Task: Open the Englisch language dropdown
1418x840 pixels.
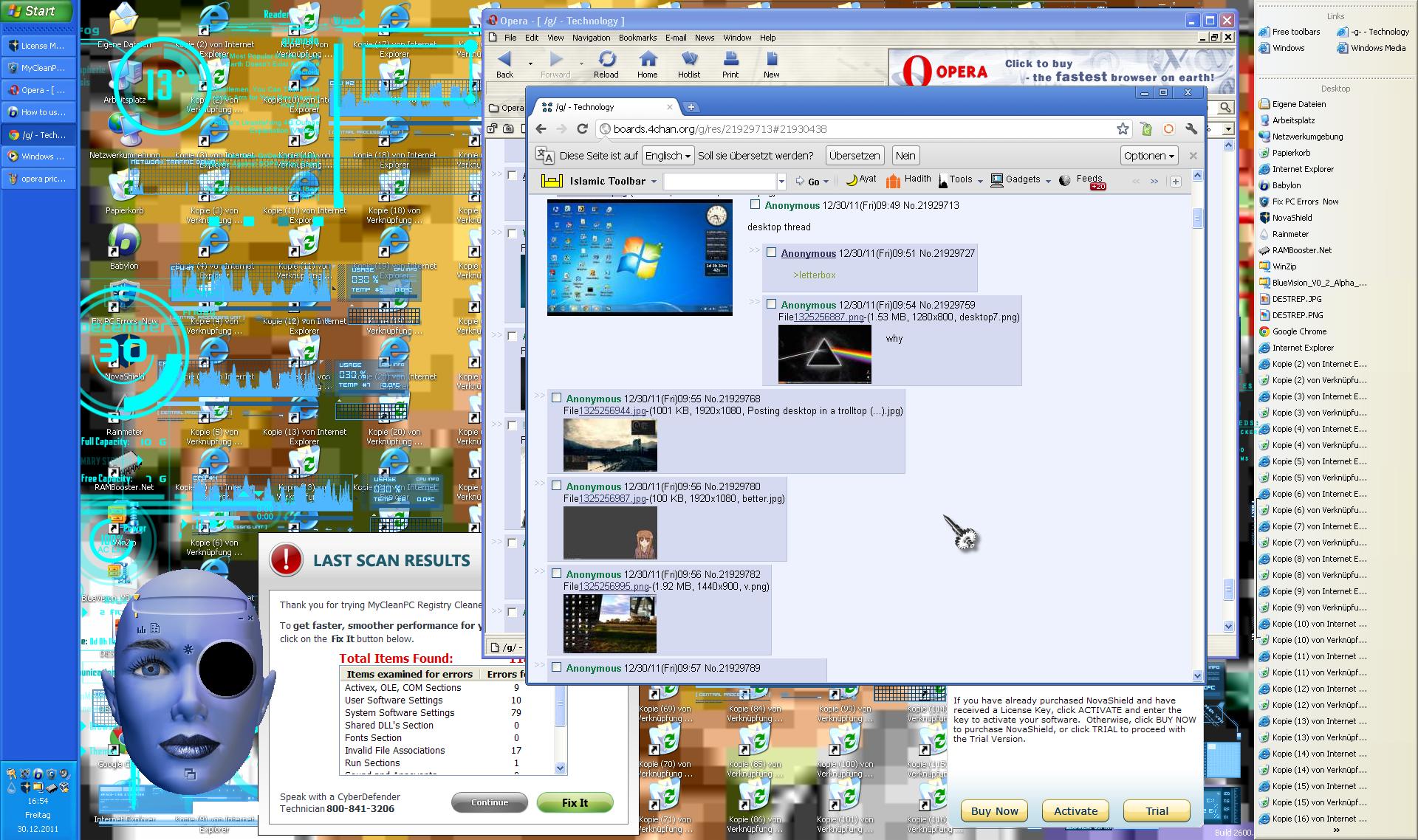Action: [x=668, y=156]
